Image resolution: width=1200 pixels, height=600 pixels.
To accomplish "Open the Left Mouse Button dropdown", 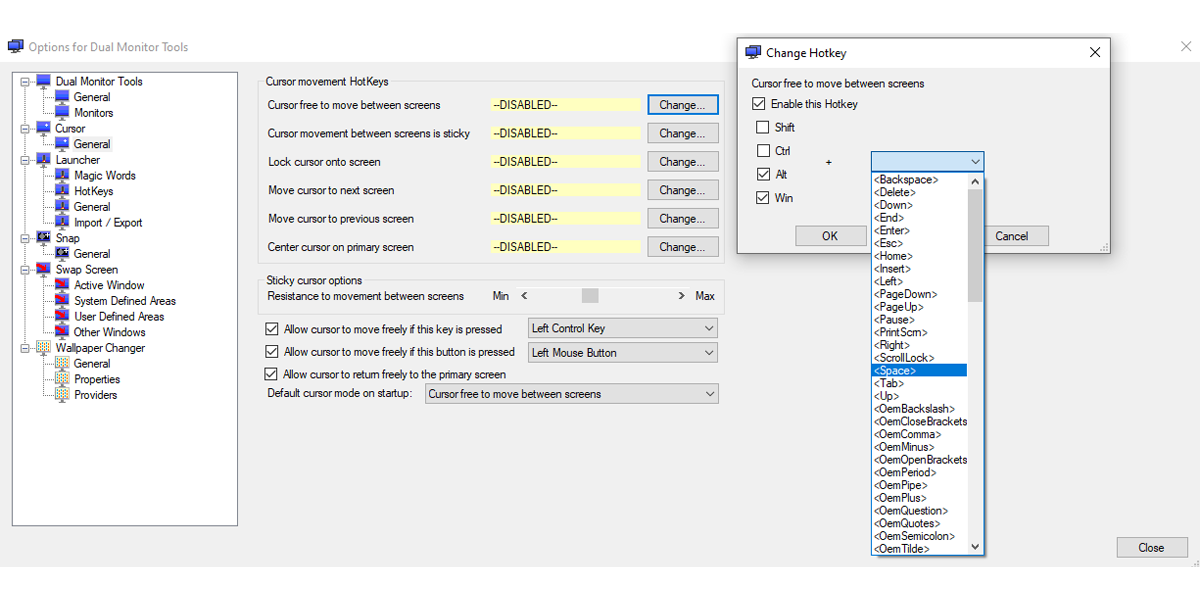I will point(623,352).
